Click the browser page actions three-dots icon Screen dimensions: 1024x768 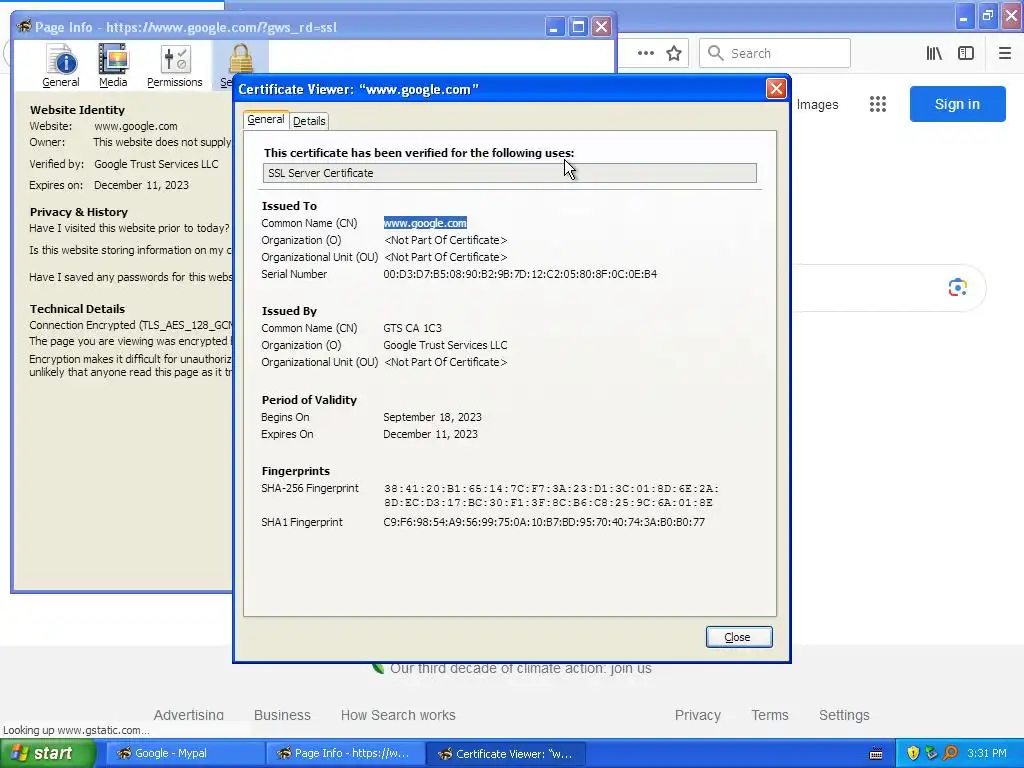646,54
